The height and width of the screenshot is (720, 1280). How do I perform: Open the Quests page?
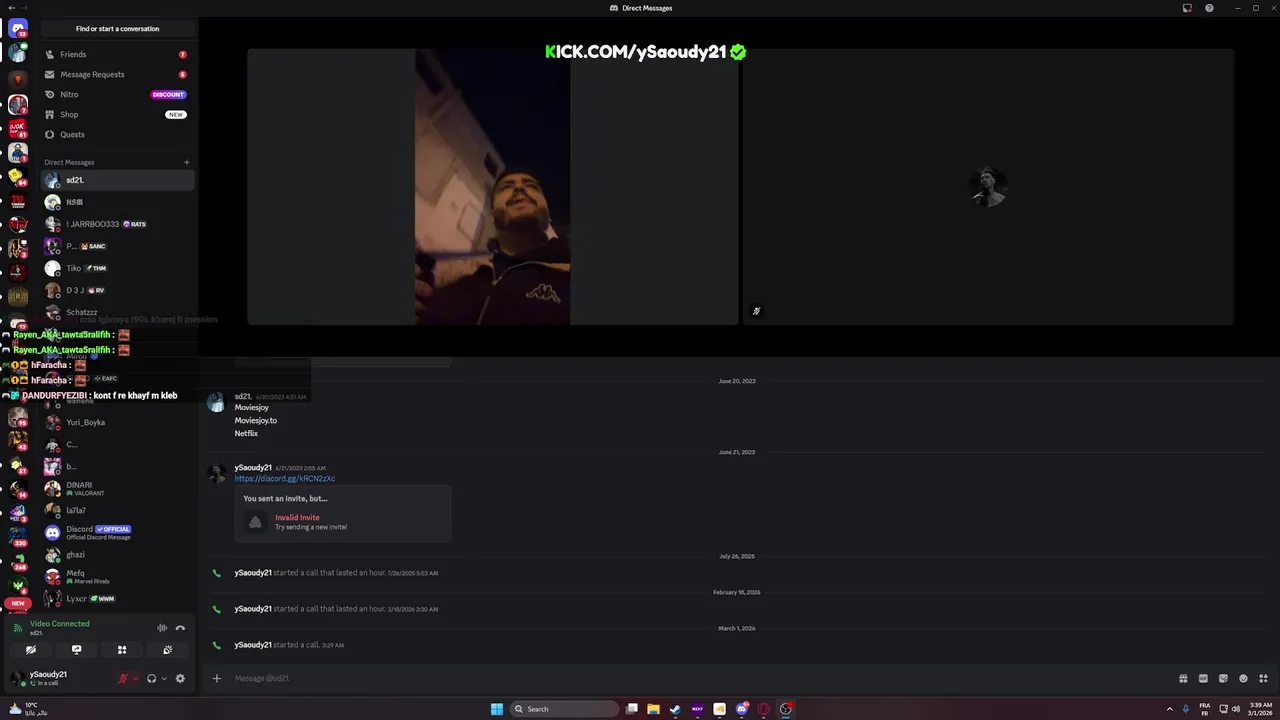[x=117, y=134]
